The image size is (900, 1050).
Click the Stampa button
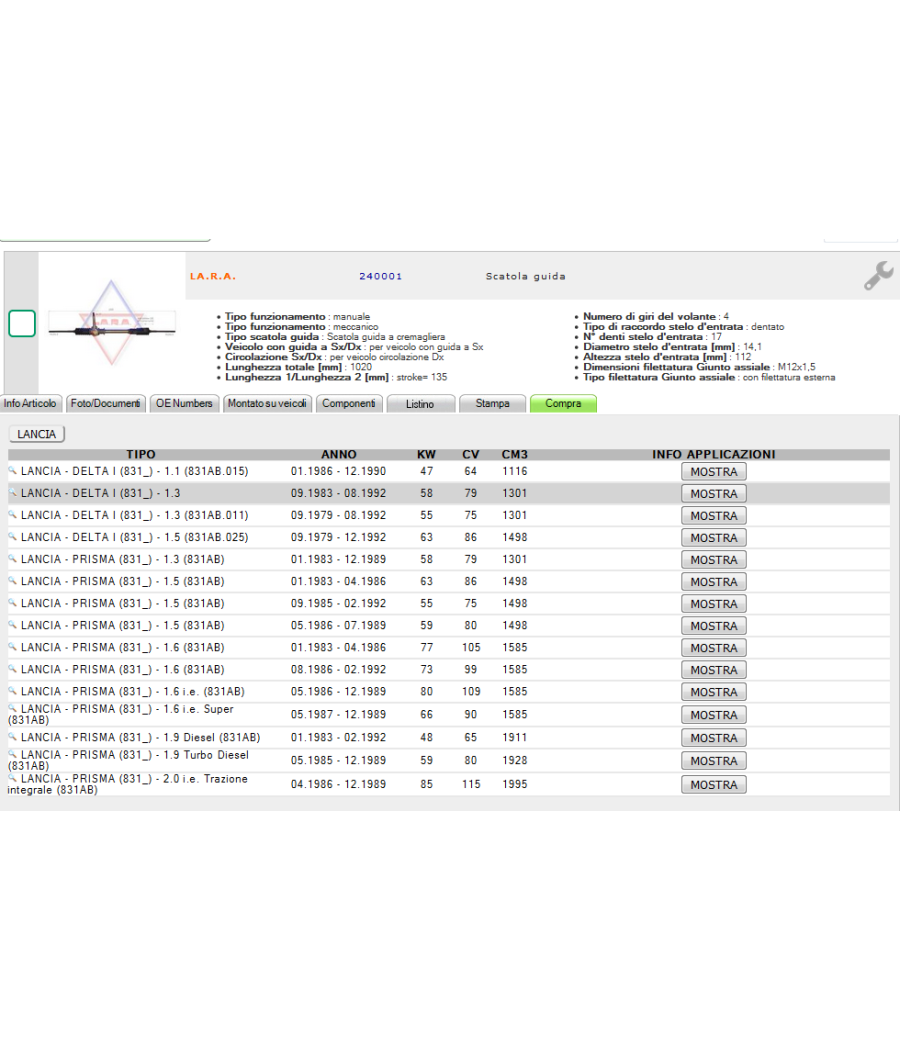click(492, 404)
